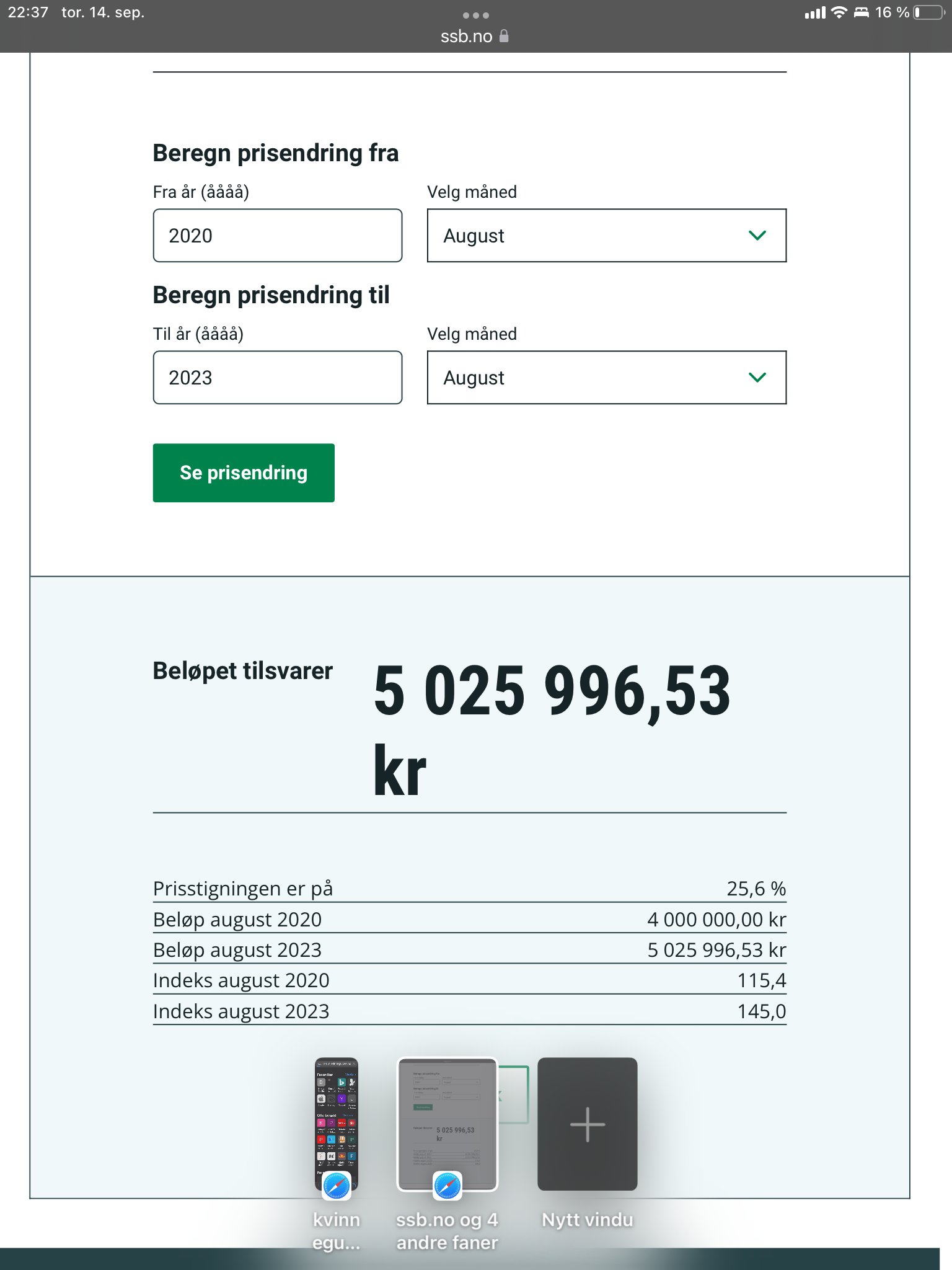Screen dimensions: 952x1270
Task: Tap the sleep focus bed icon
Action: click(x=862, y=12)
